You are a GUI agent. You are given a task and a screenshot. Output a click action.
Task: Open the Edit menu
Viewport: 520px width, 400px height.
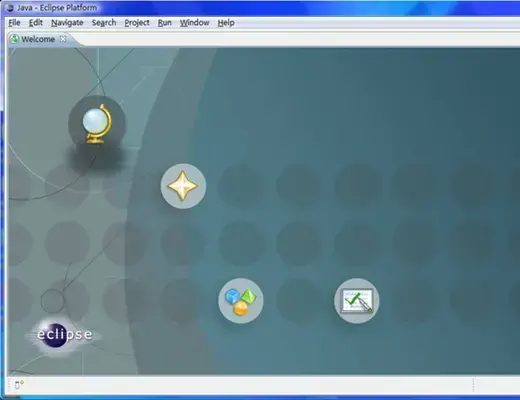pos(36,23)
